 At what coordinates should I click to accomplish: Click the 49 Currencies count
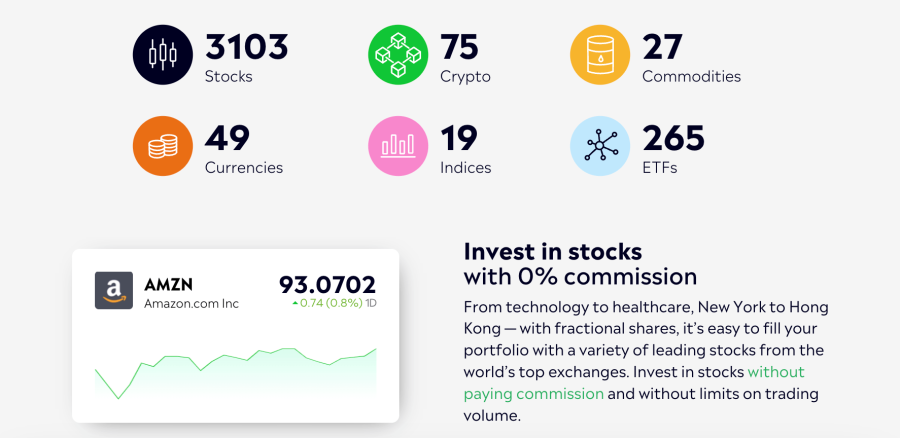227,138
